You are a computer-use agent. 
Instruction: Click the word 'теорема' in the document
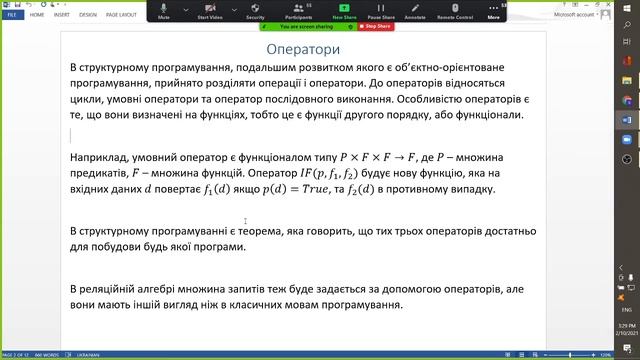pyautogui.click(x=260, y=231)
